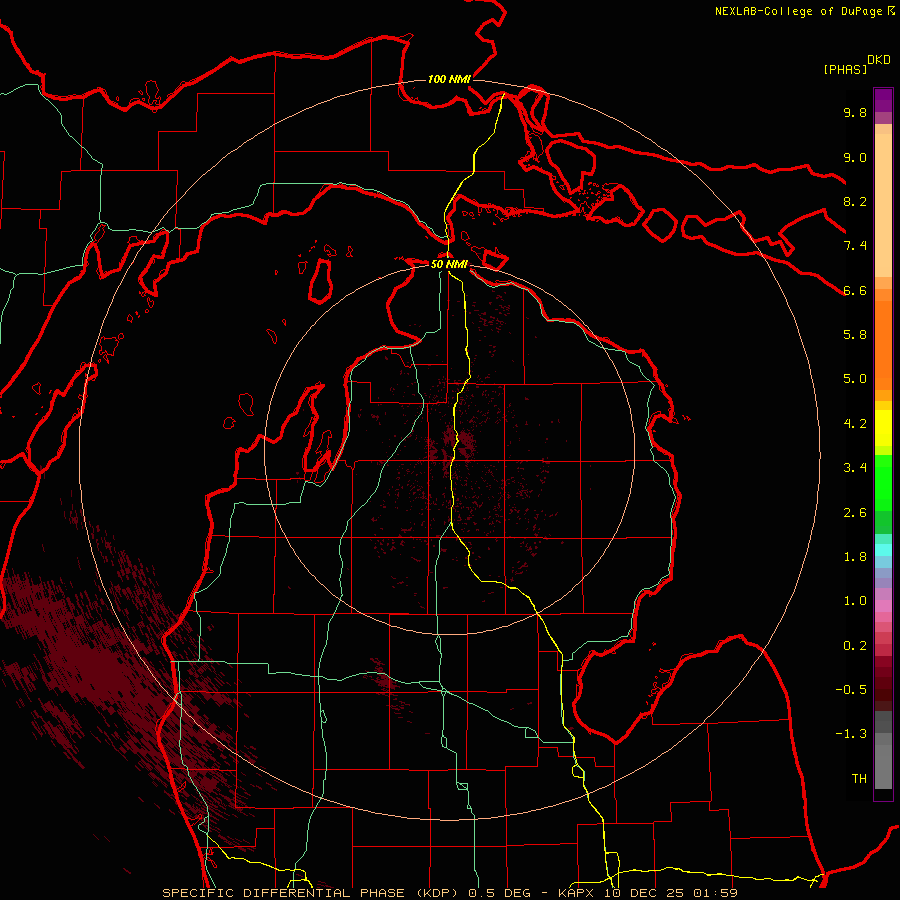
Task: Select the 5.8 legend value
Action: click(855, 335)
